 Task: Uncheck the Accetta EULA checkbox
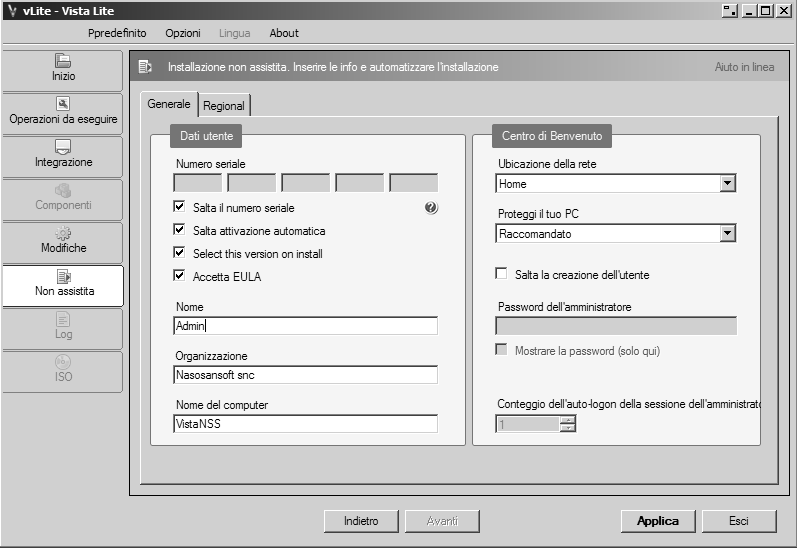click(x=179, y=276)
